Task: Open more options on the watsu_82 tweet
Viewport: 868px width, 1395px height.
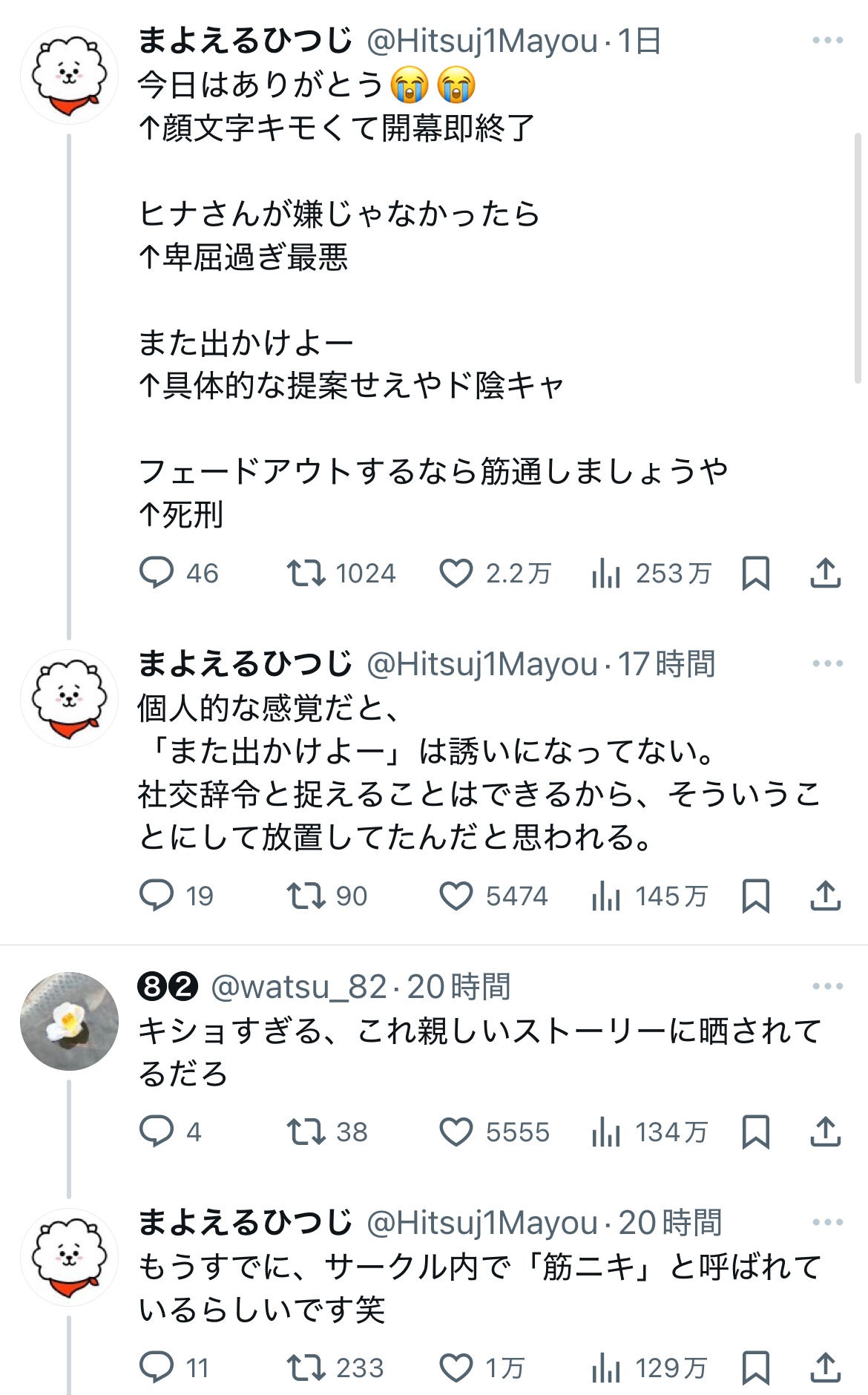Action: pos(827,986)
